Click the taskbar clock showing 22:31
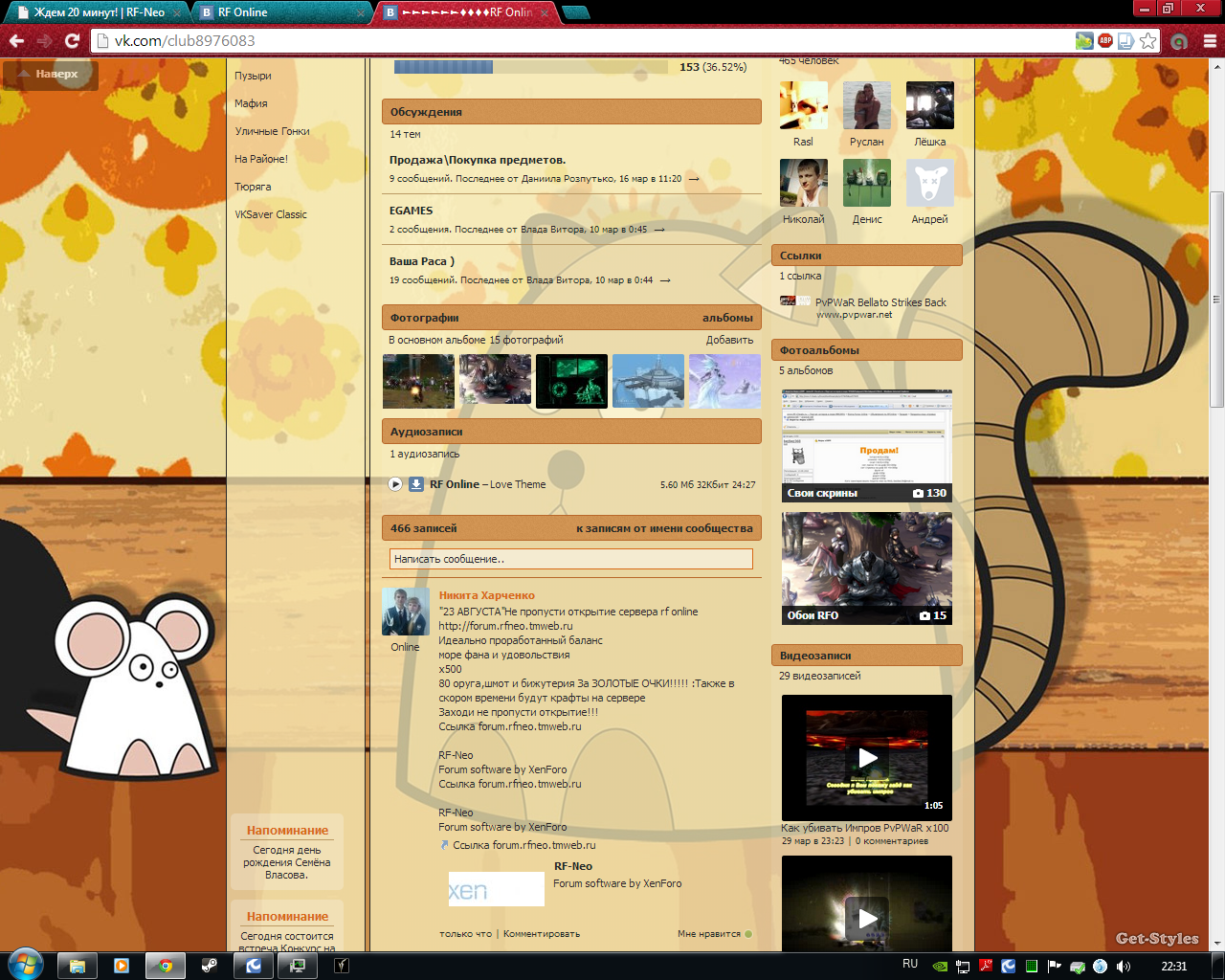Image resolution: width=1225 pixels, height=980 pixels. (x=1173, y=966)
